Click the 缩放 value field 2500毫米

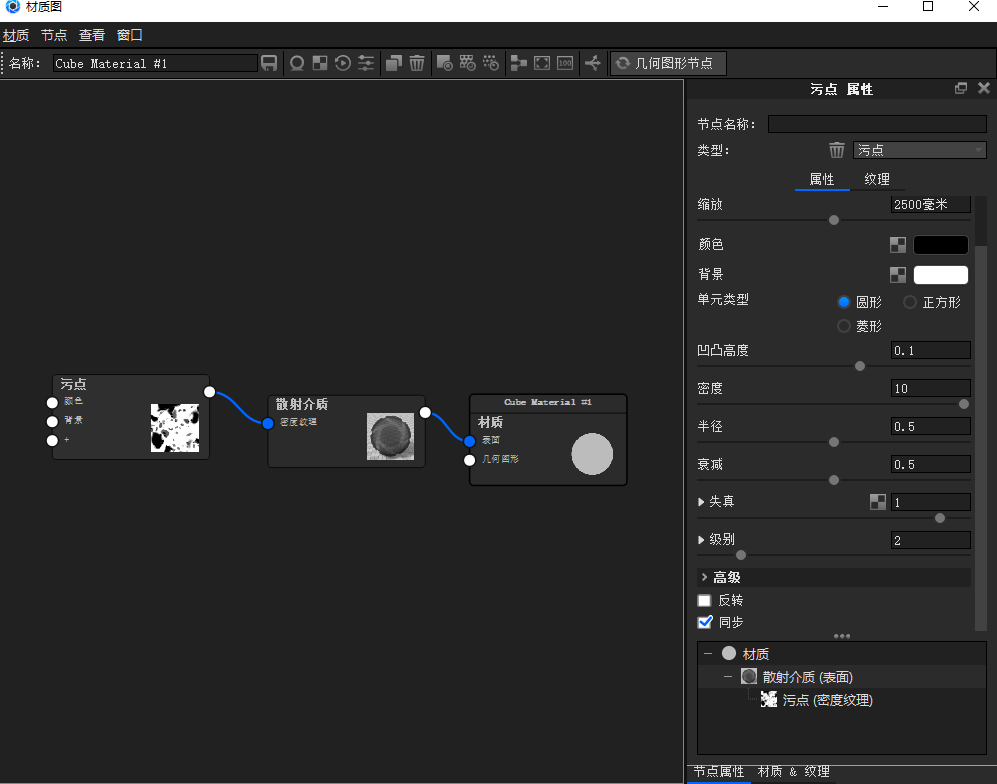[930, 204]
